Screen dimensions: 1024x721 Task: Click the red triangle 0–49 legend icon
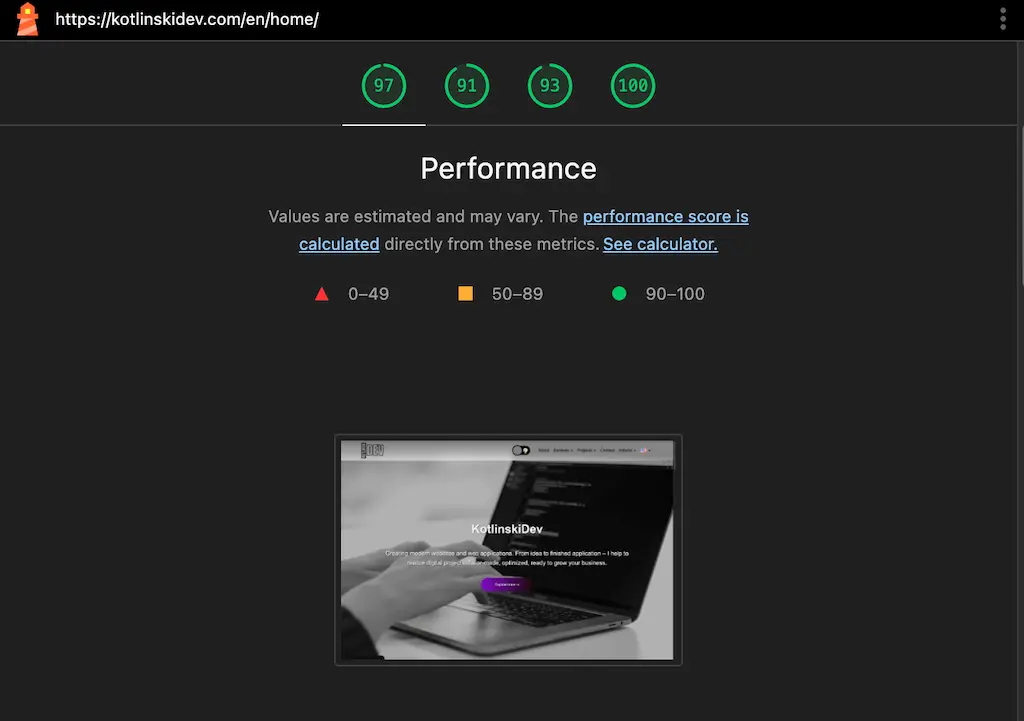pyautogui.click(x=321, y=294)
